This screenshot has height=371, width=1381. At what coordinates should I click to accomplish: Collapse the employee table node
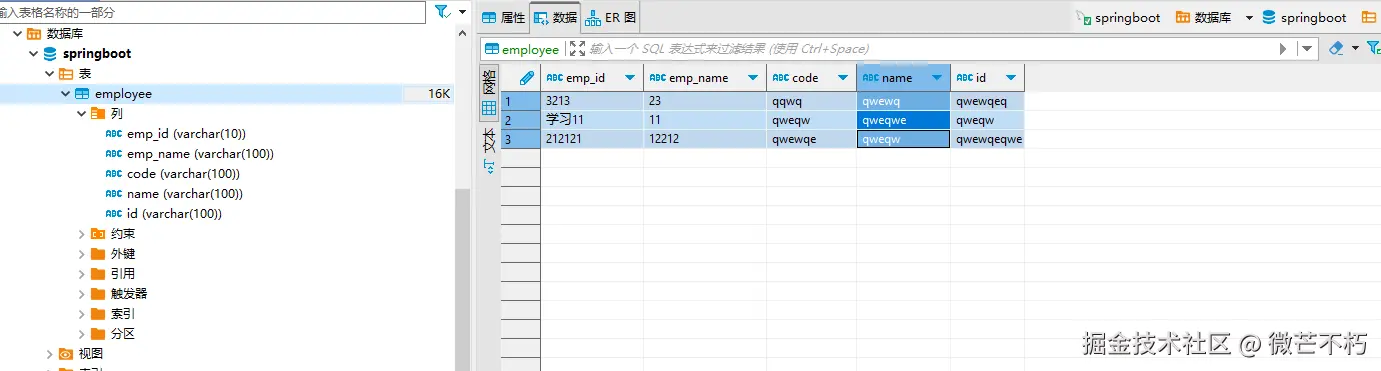pos(65,93)
